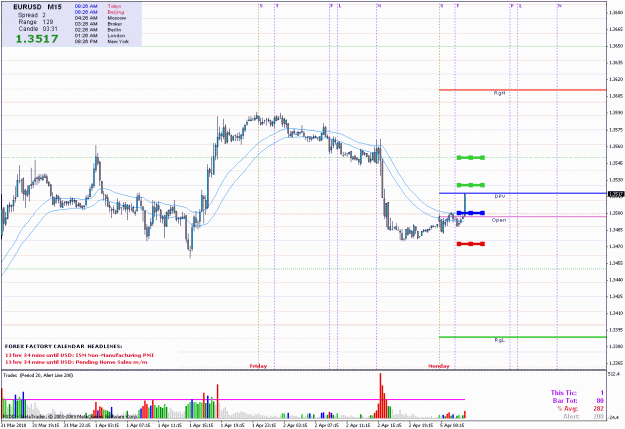Click the Friday day label
Viewport: 625px width, 429px height.
258,366
